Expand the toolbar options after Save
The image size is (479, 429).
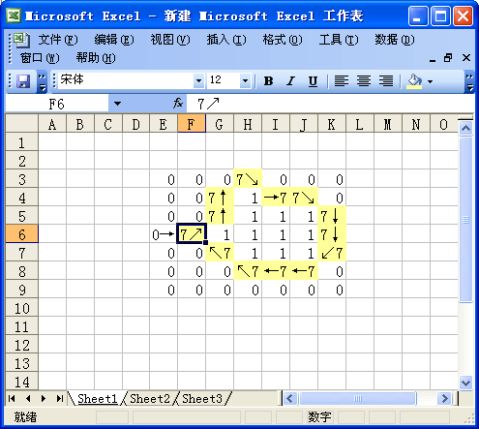point(42,82)
